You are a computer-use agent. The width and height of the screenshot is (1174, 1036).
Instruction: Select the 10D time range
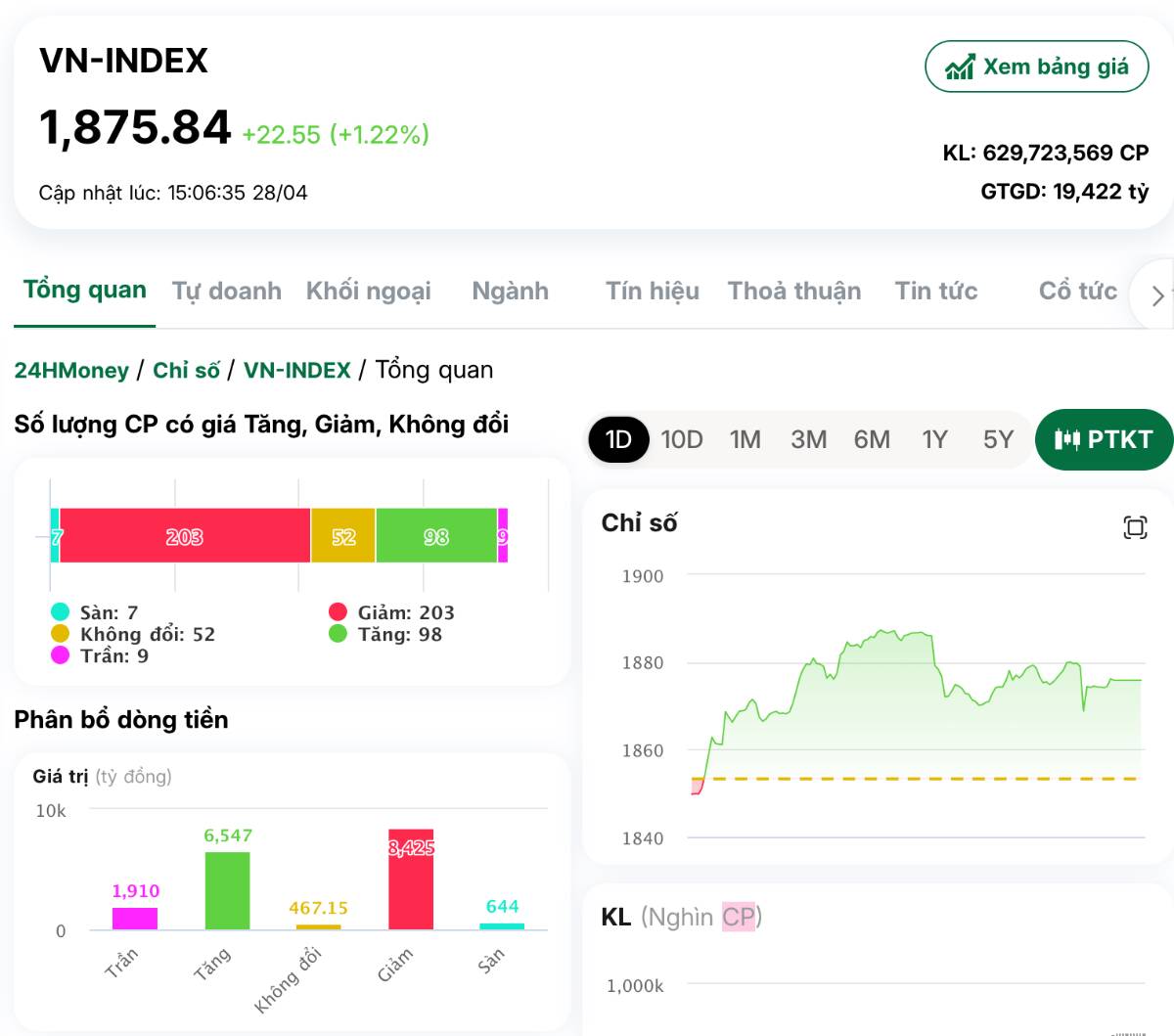pos(682,440)
